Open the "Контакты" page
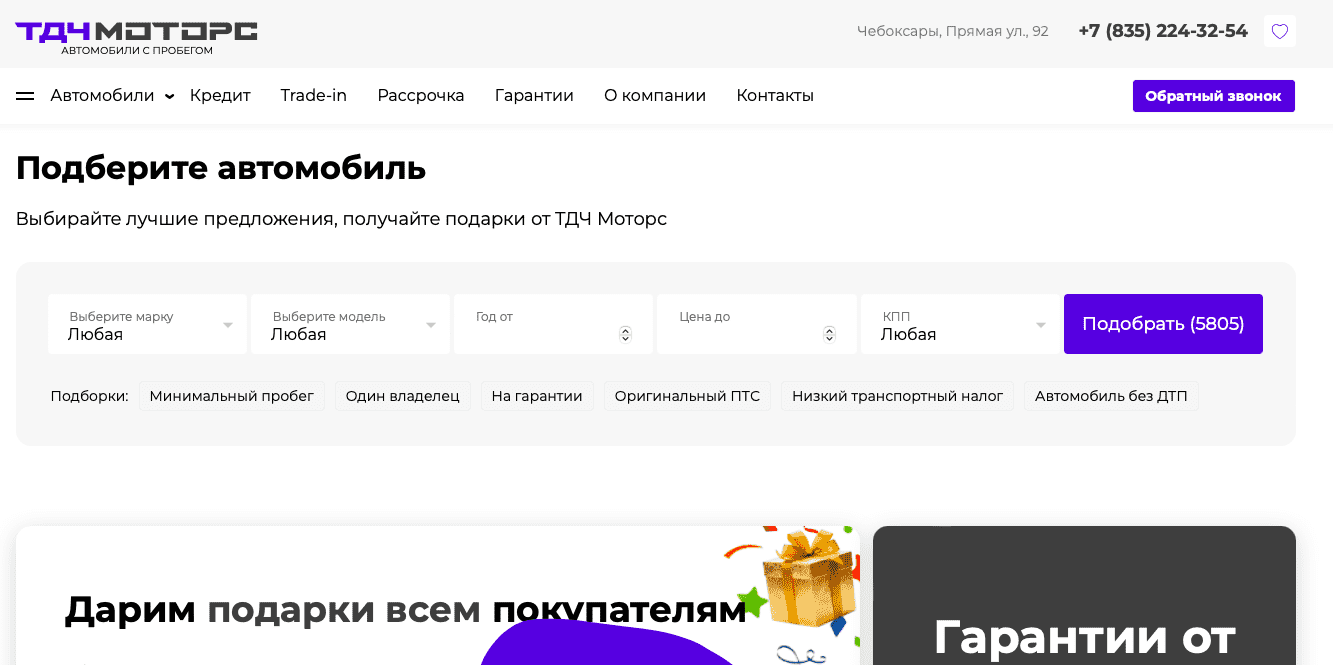 point(774,95)
